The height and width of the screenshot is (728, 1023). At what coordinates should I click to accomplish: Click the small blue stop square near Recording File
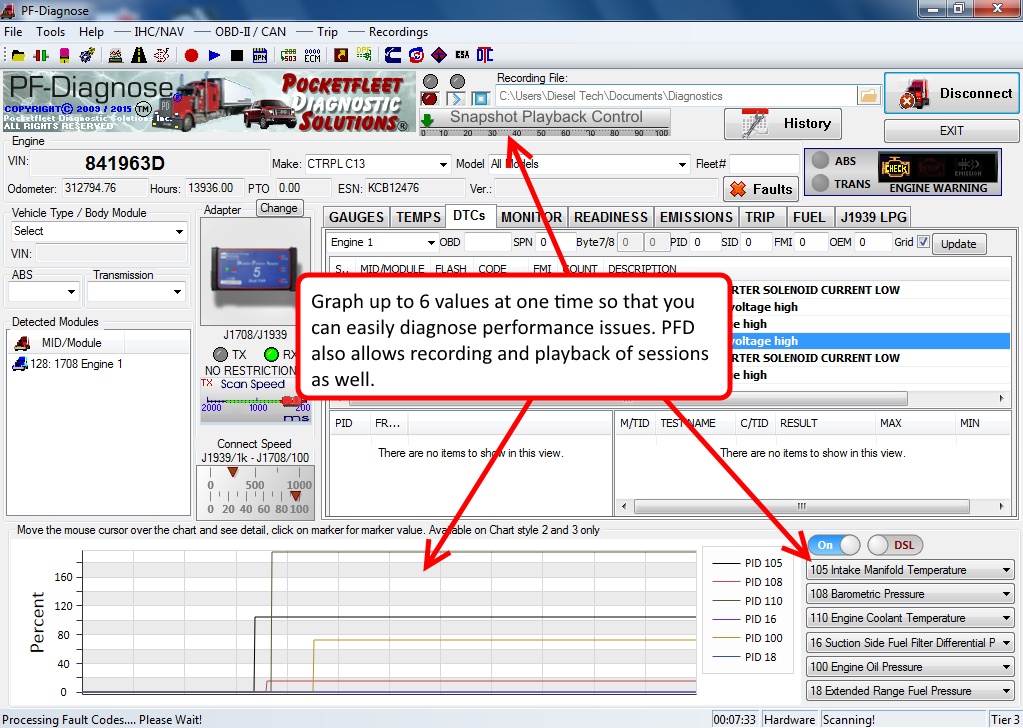pyautogui.click(x=481, y=99)
